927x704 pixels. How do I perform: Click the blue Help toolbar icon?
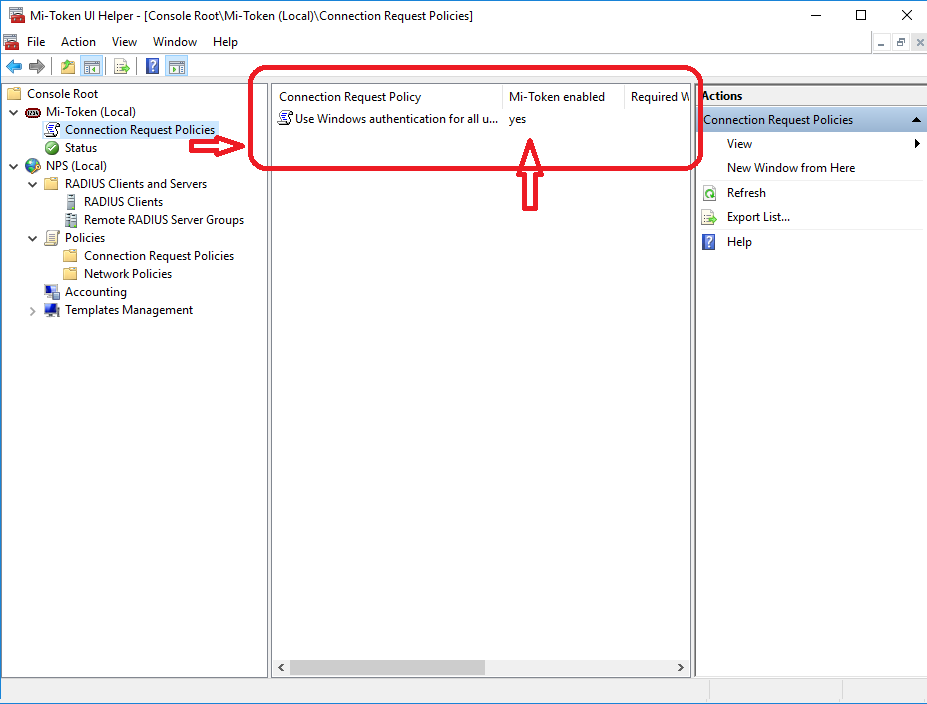[153, 66]
